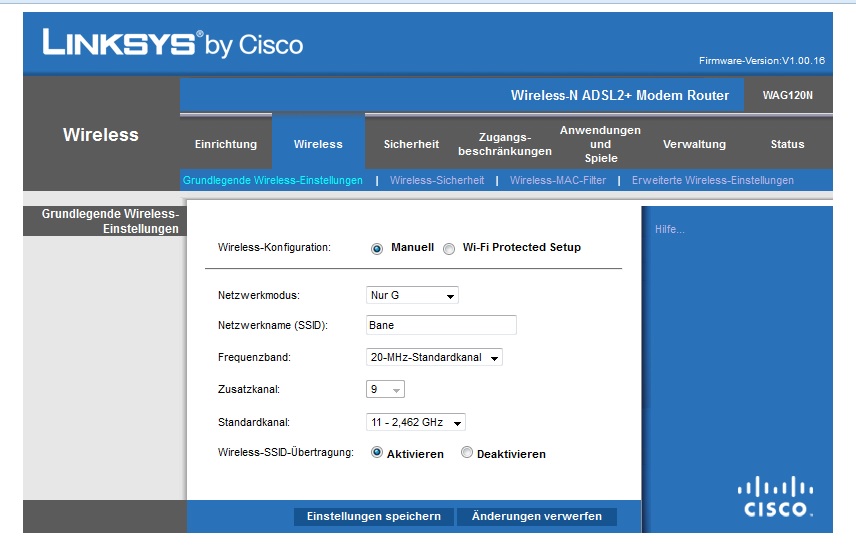Click the Firmware-Version:V1.00.16 text

[x=762, y=61]
